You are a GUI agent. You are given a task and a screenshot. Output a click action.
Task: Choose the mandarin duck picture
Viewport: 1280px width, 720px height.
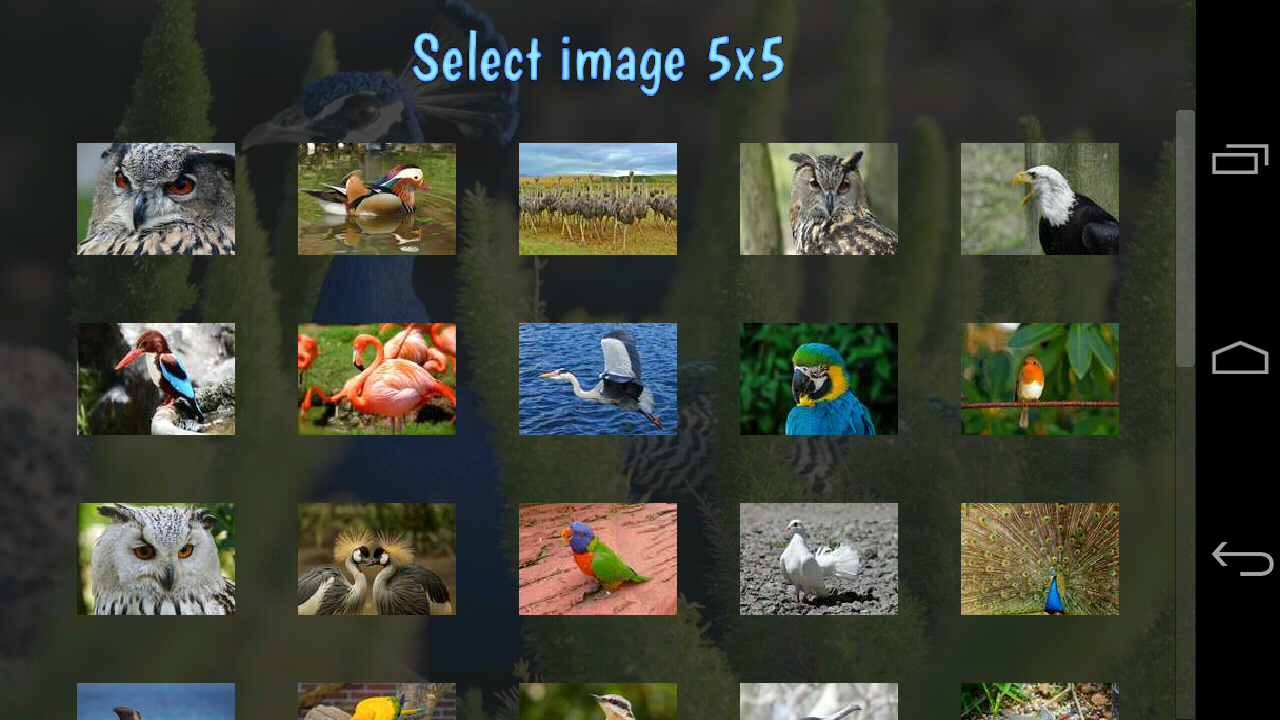tap(377, 199)
